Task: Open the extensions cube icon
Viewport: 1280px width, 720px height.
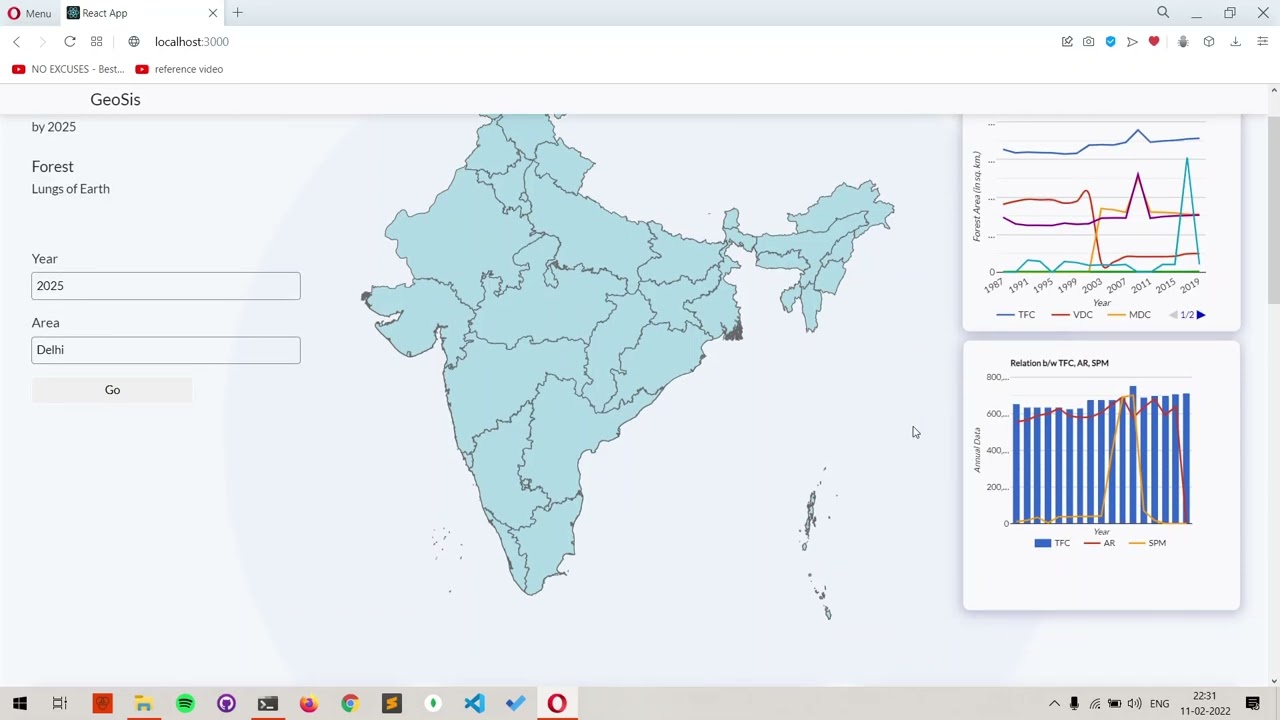Action: (1209, 42)
